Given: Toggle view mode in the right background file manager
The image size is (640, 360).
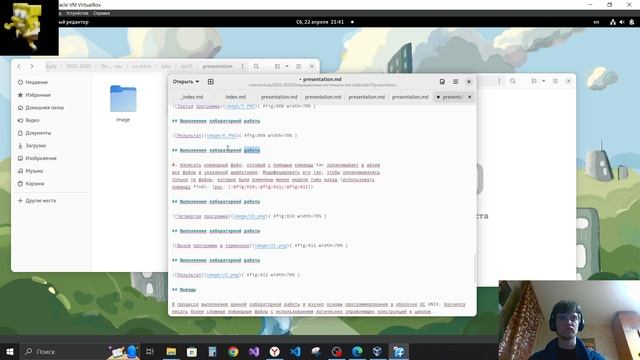Looking at the screenshot, I should 534,81.
